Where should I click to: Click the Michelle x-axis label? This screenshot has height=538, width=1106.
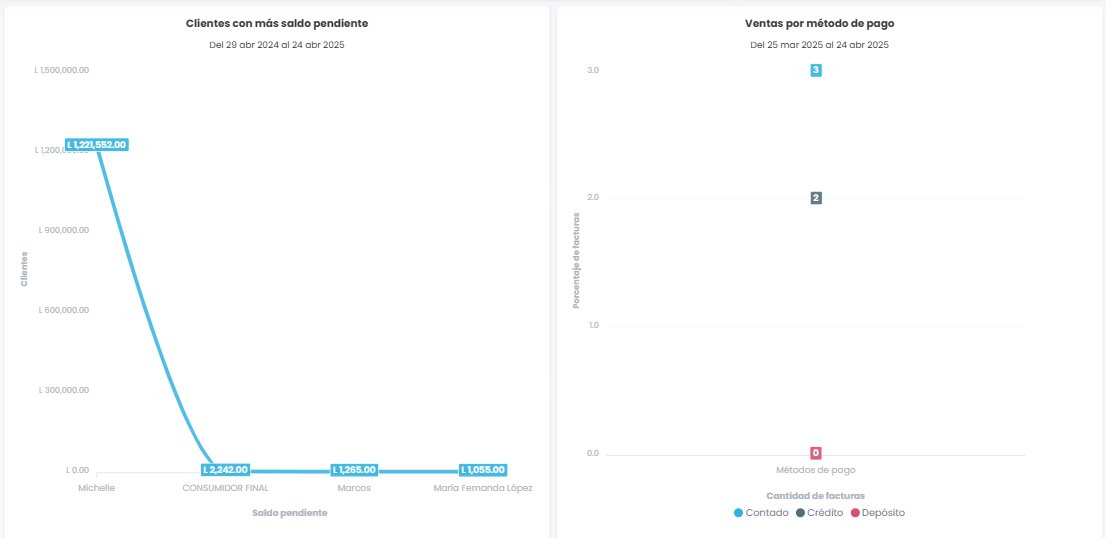pos(97,488)
